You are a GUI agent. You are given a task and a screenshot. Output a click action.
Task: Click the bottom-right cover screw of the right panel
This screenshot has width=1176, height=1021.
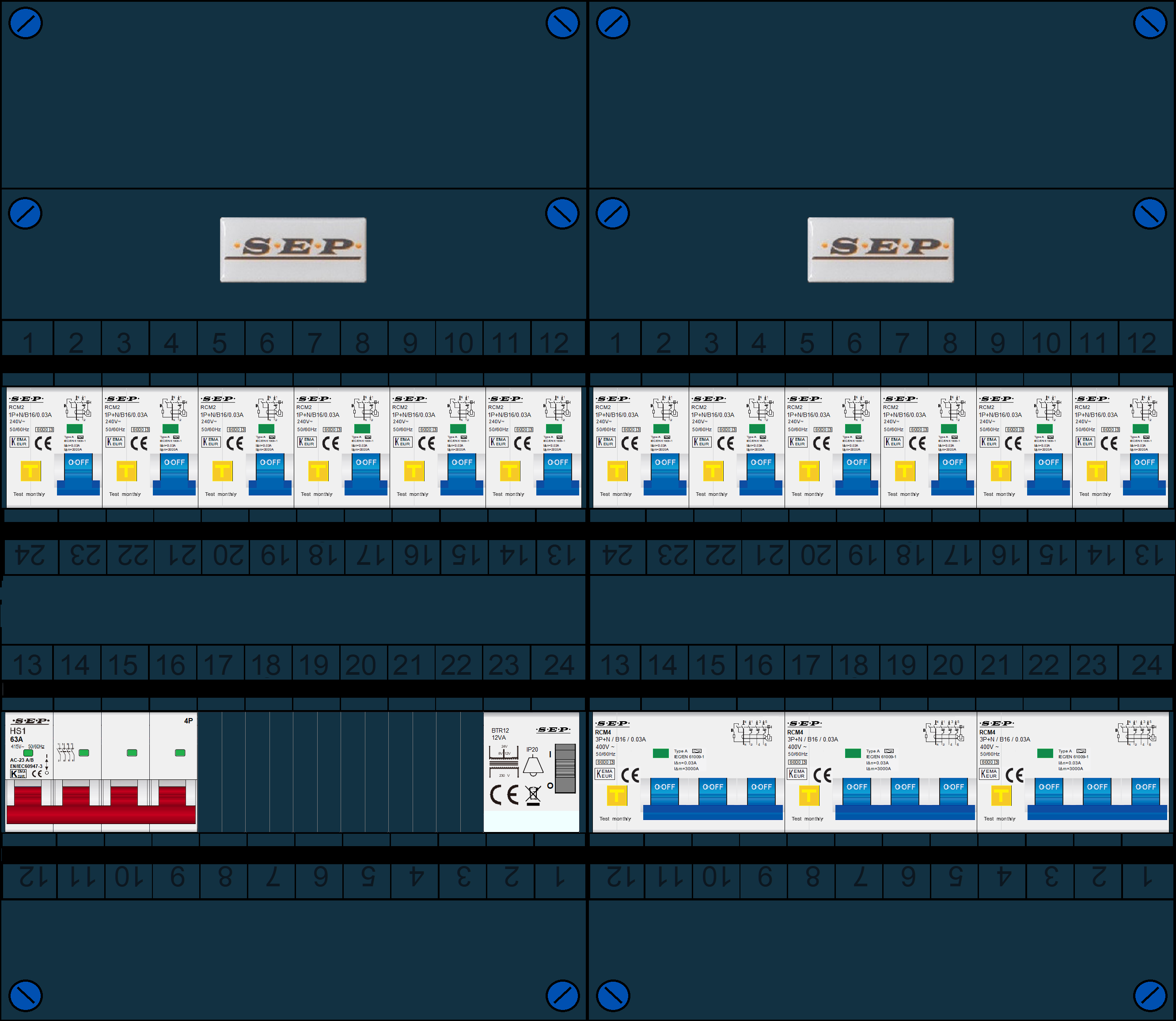tap(1150, 996)
